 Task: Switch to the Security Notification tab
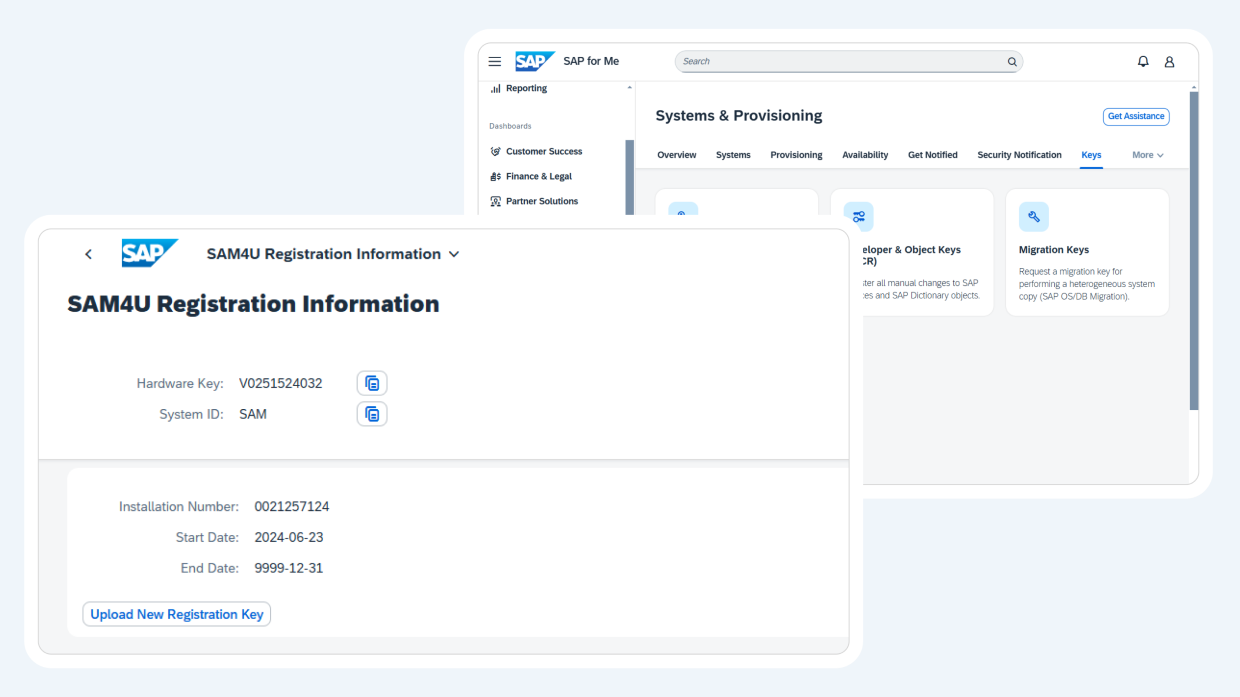(x=1020, y=155)
